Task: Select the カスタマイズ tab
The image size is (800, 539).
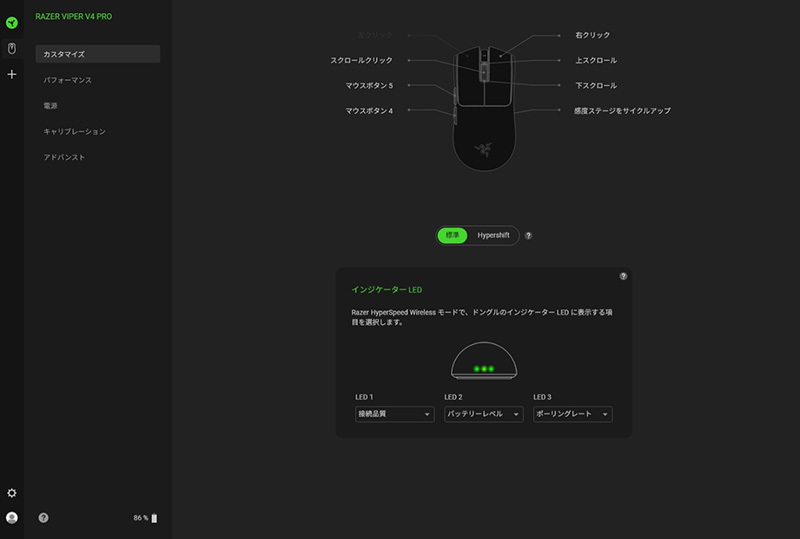Action: pyautogui.click(x=98, y=54)
